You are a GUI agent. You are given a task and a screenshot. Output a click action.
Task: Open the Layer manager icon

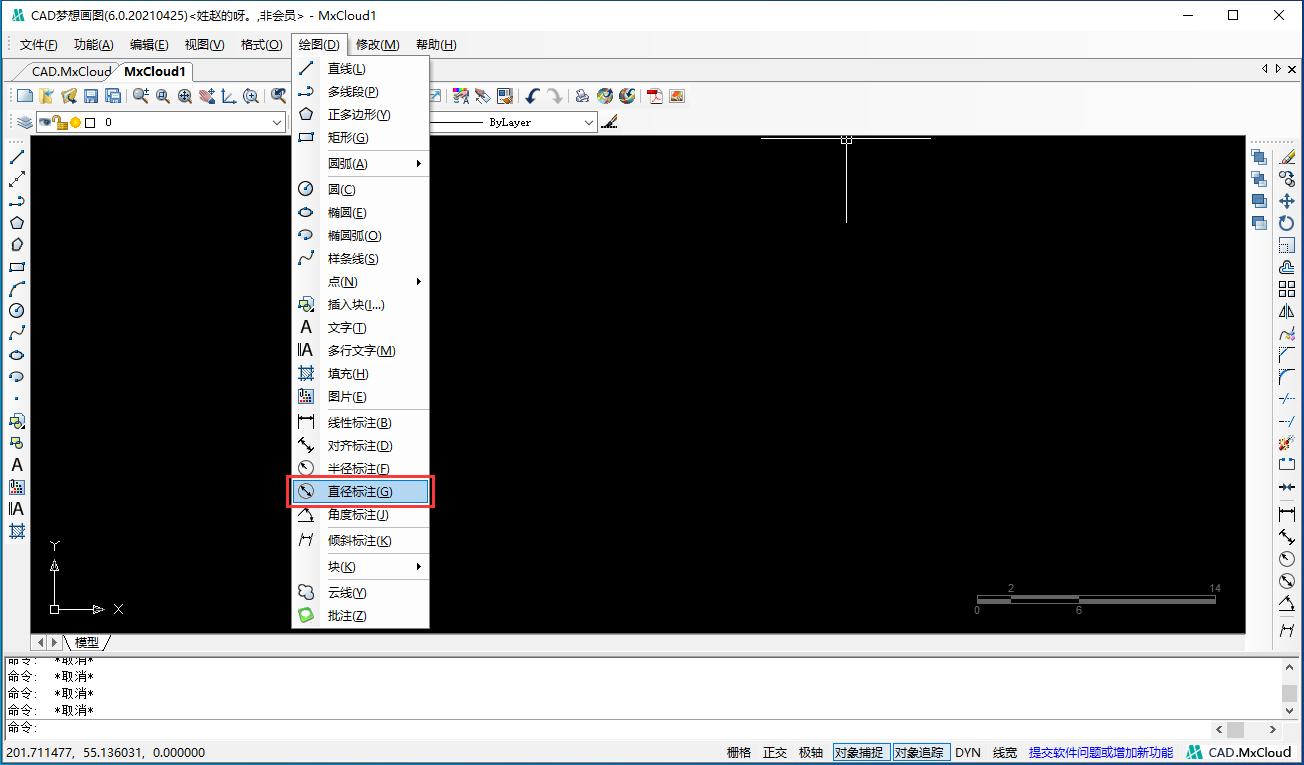coord(24,122)
